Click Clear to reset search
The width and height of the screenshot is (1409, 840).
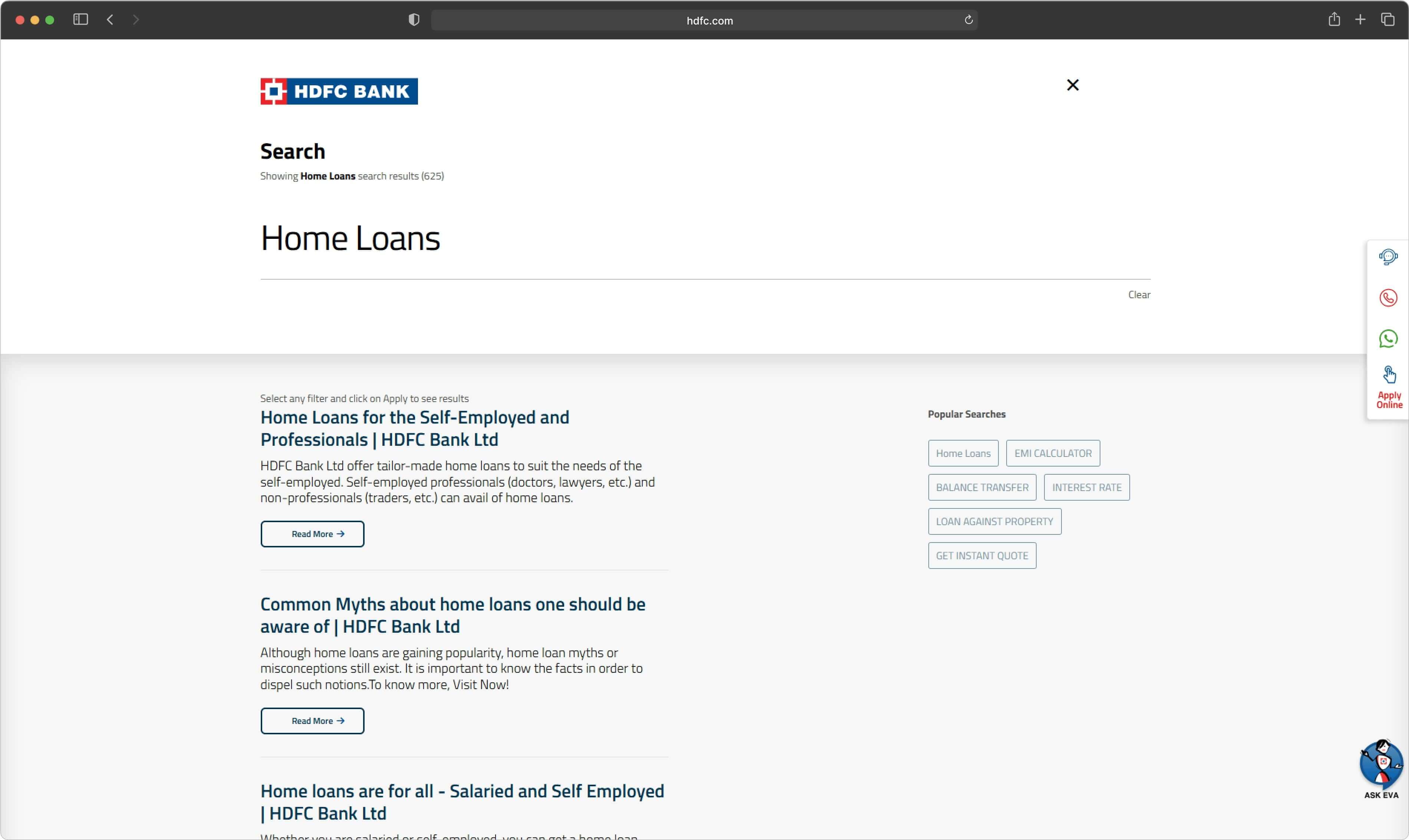coord(1138,294)
